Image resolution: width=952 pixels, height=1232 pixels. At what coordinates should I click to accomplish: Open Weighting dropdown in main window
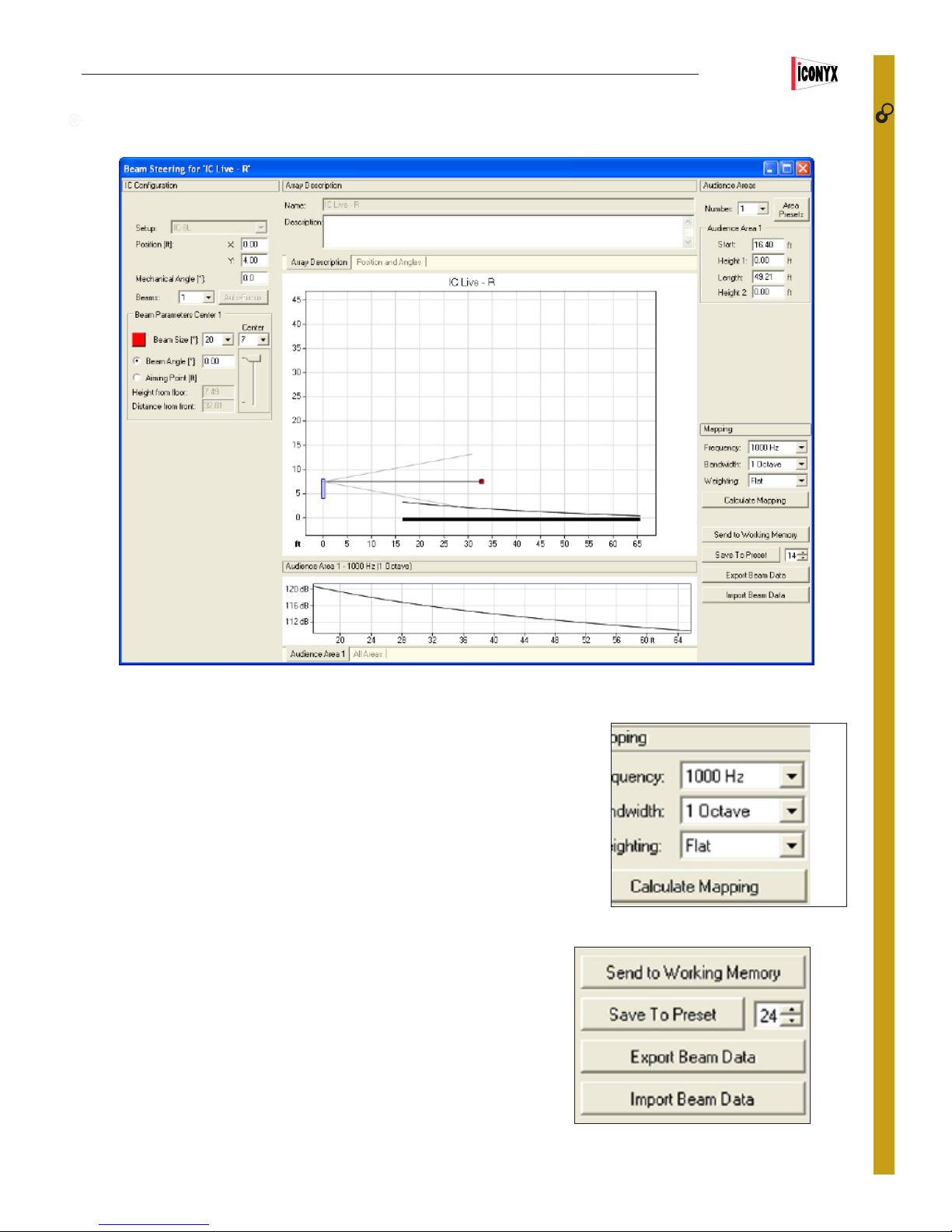point(801,480)
